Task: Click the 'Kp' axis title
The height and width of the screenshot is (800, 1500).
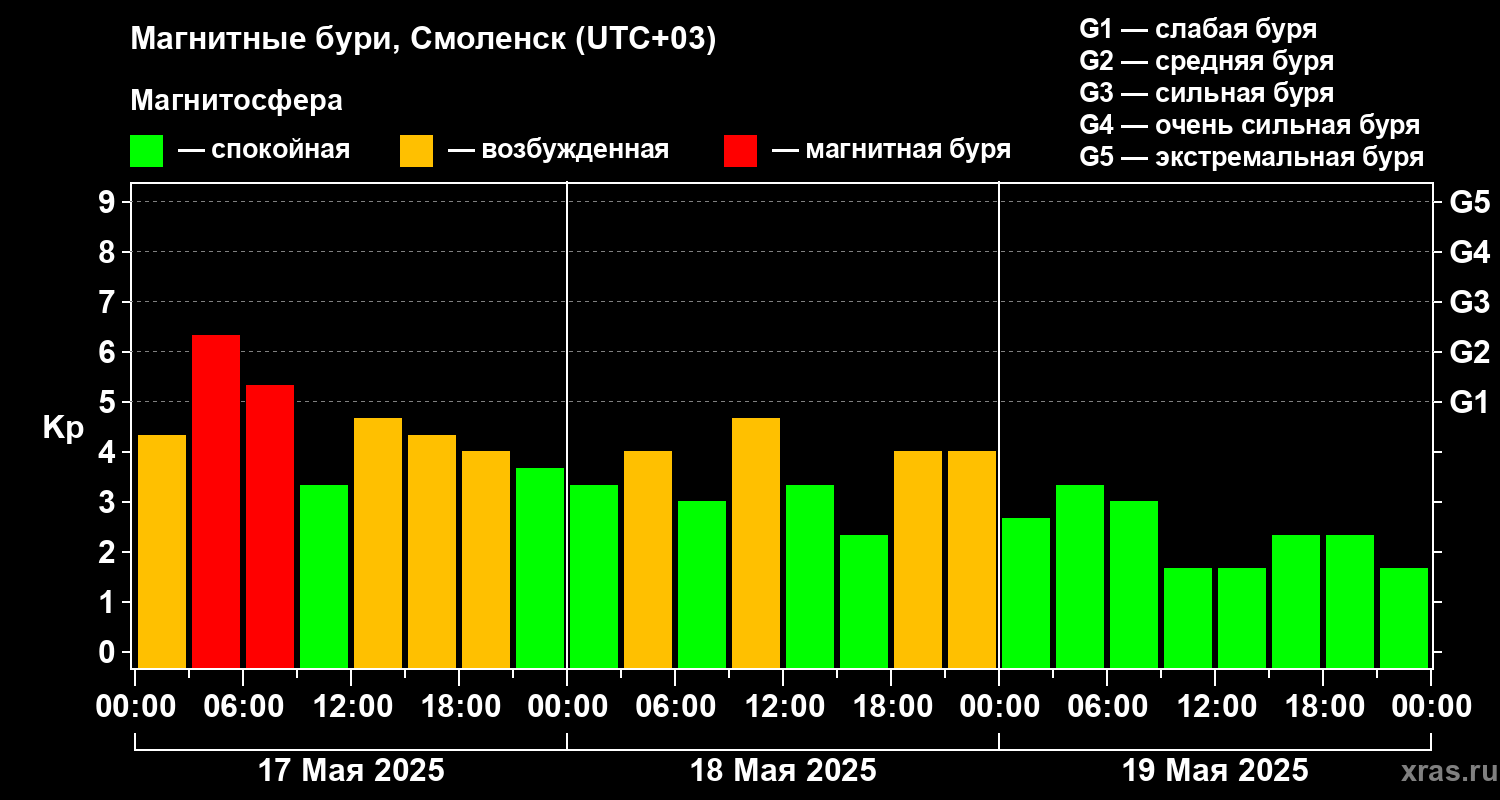Action: click(63, 427)
